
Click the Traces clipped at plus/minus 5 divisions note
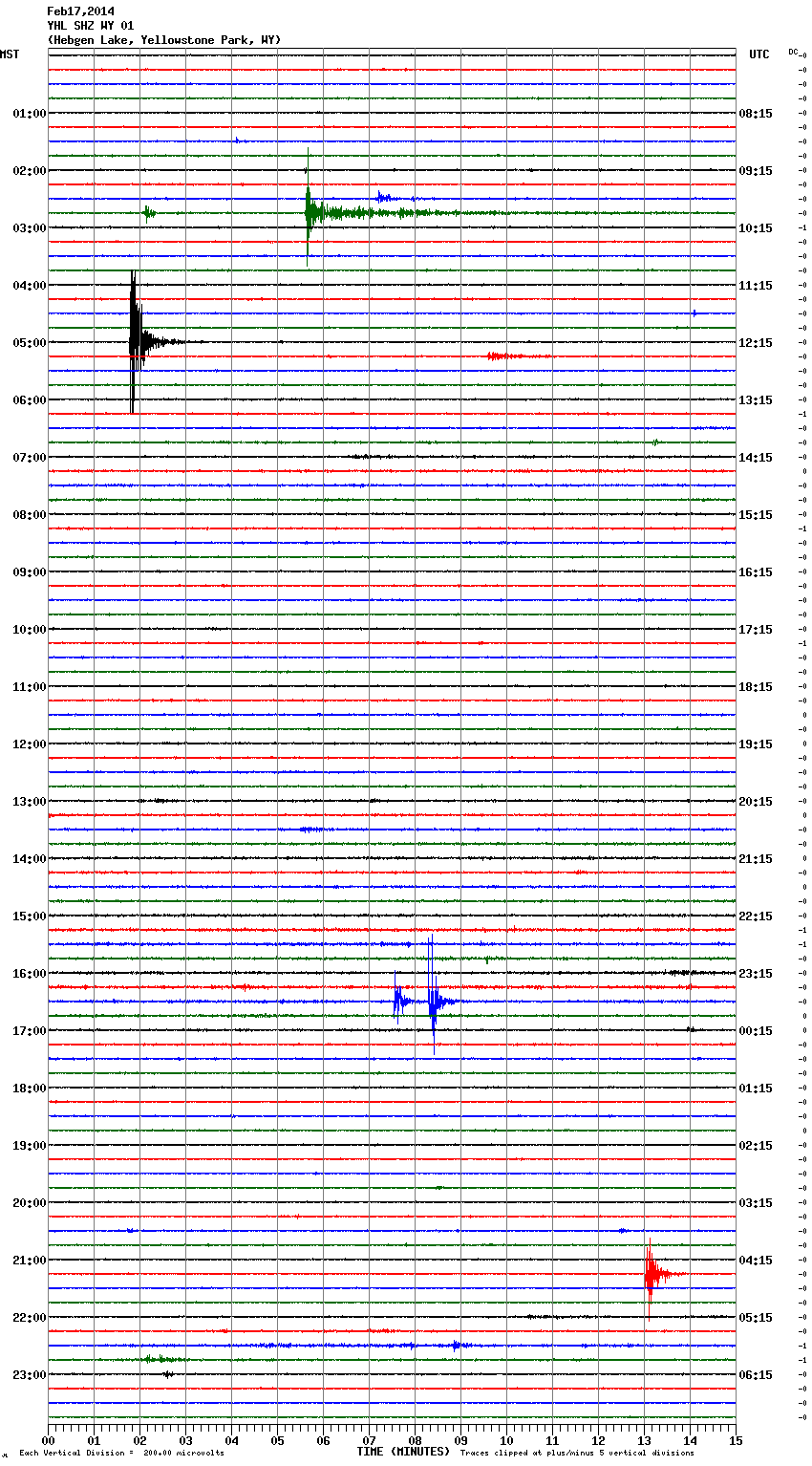[577, 1454]
